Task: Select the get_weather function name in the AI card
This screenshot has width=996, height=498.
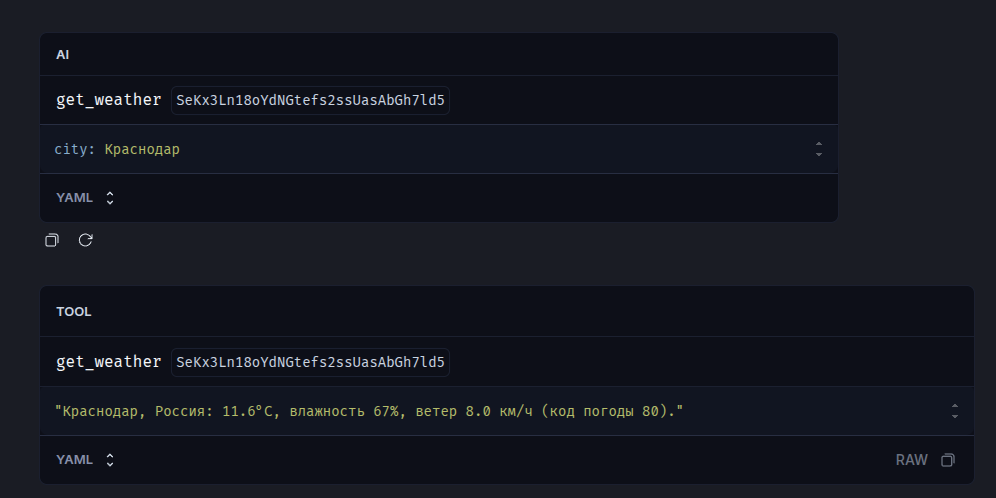Action: [109, 100]
